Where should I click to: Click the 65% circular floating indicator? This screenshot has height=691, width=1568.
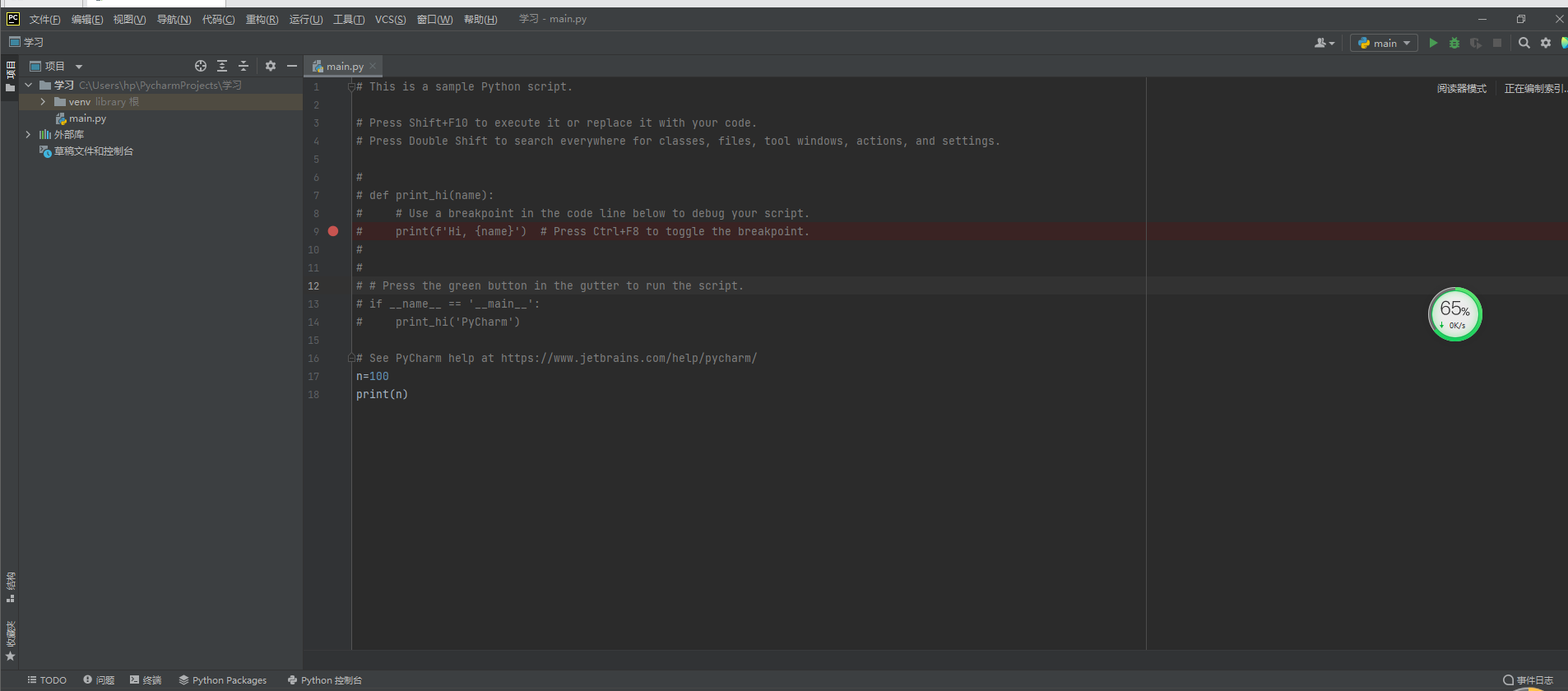[x=1454, y=313]
